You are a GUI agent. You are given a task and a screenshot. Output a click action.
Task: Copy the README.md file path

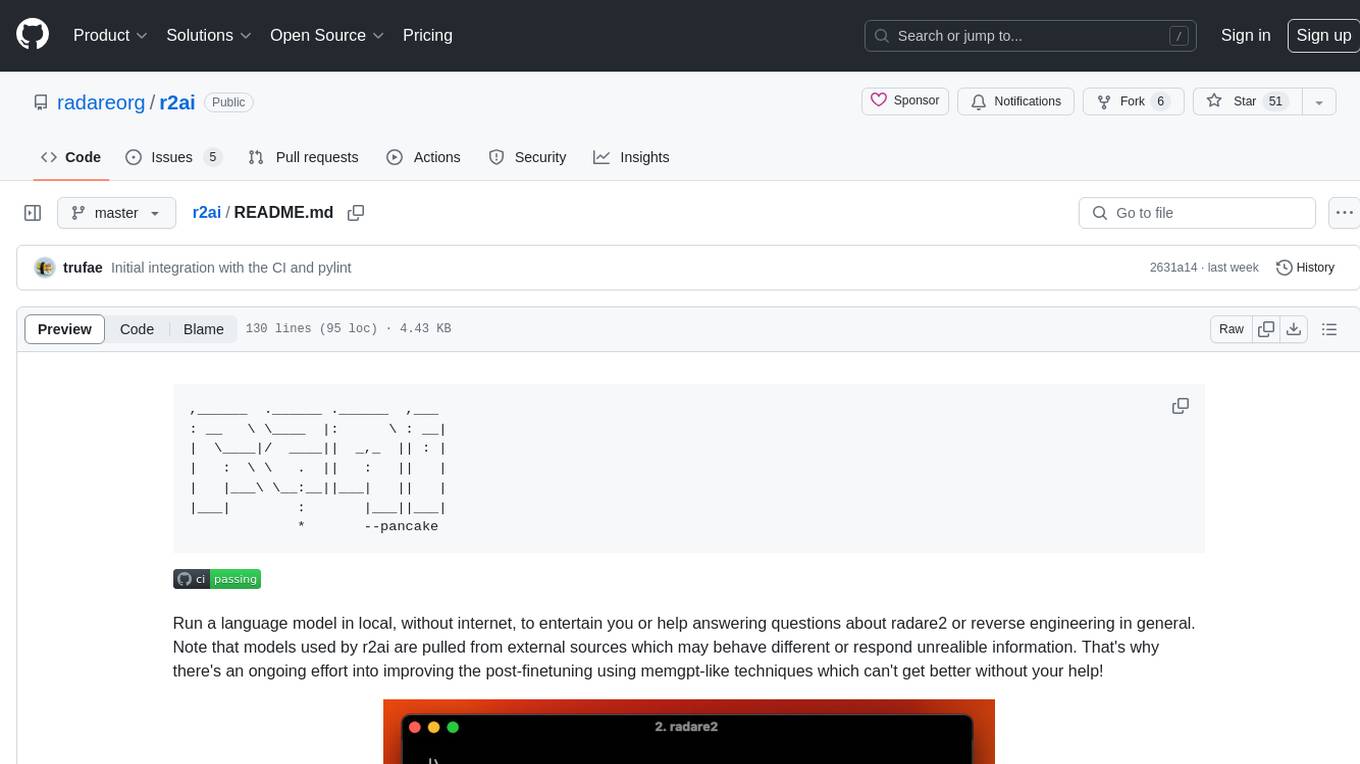[355, 213]
